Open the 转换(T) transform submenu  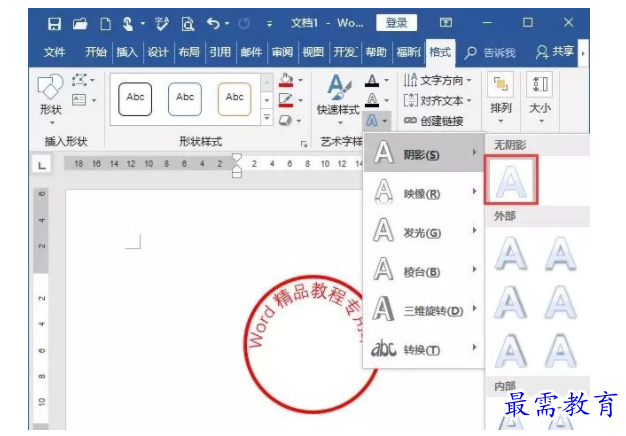424,349
